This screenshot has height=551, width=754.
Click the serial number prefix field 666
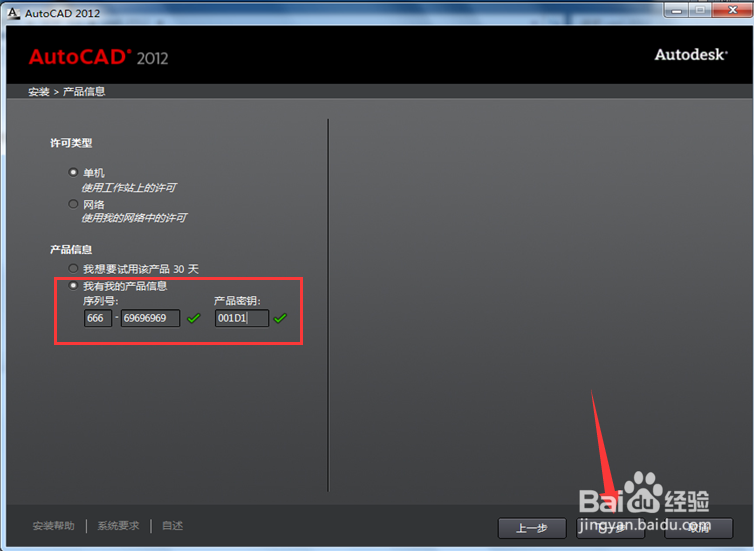98,318
